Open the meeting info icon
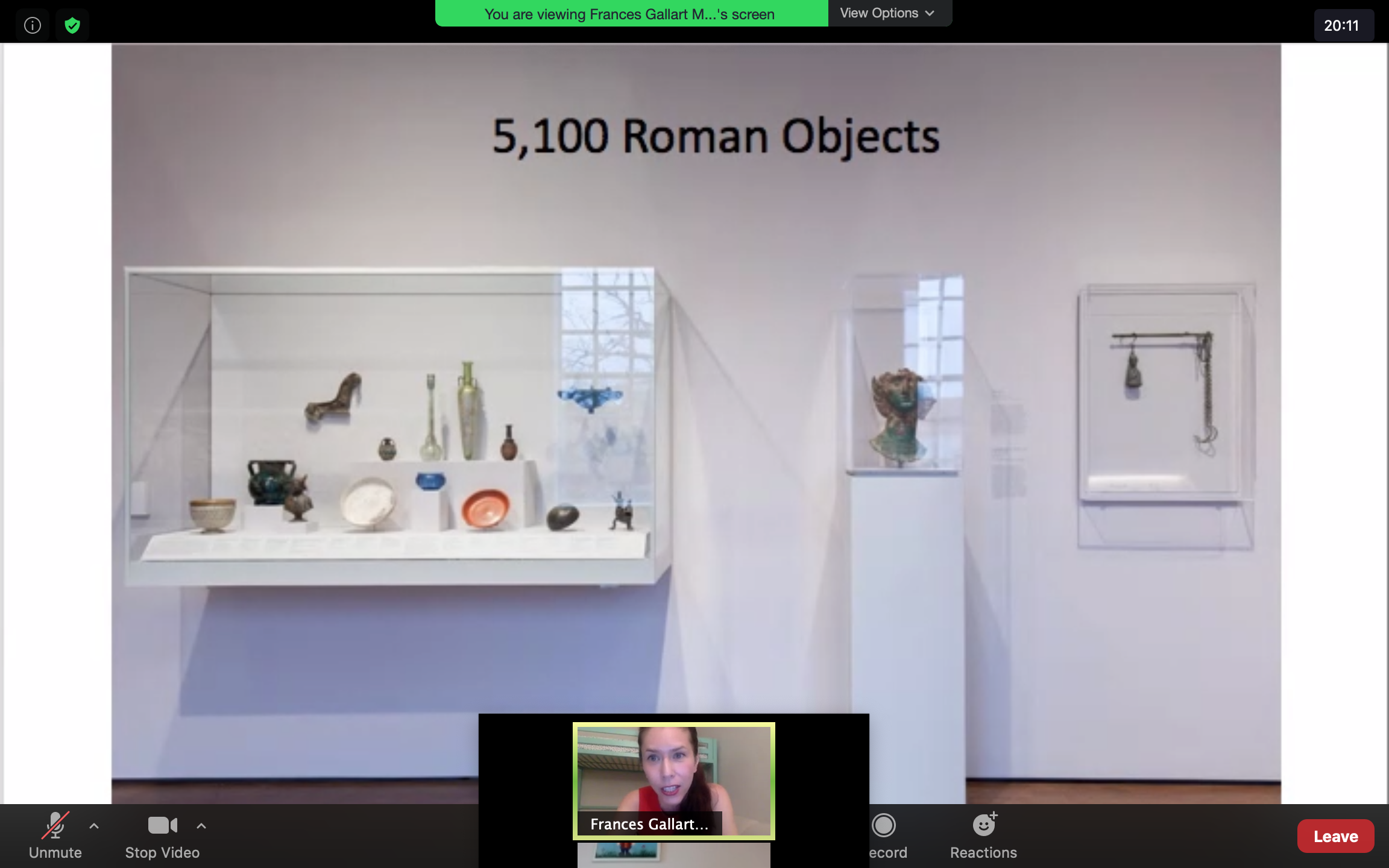The height and width of the screenshot is (868, 1389). pos(33,25)
